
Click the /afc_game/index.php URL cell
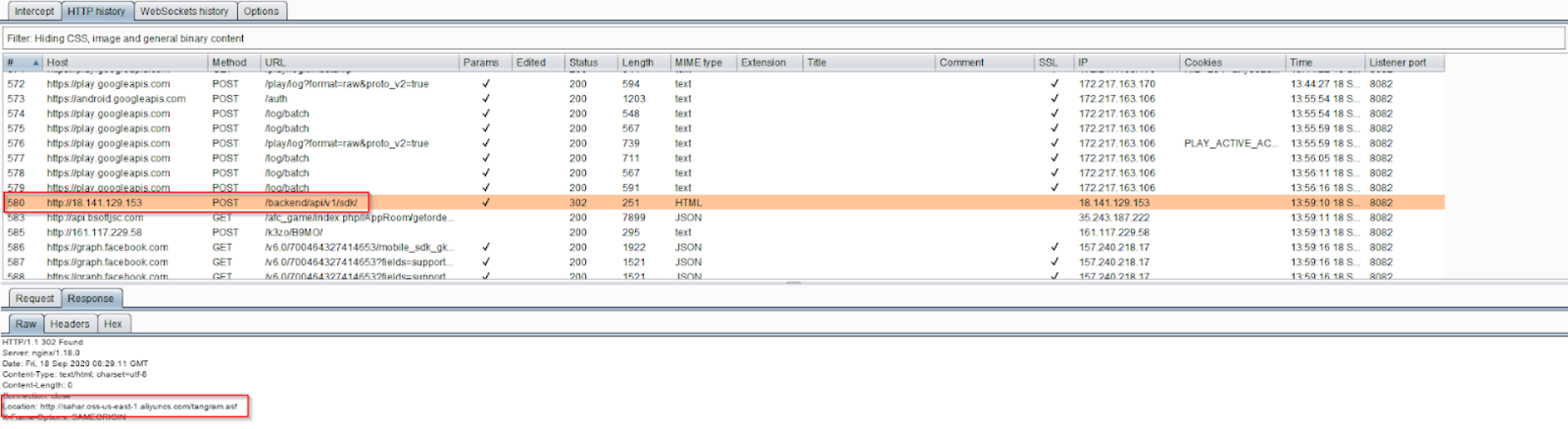tap(359, 217)
